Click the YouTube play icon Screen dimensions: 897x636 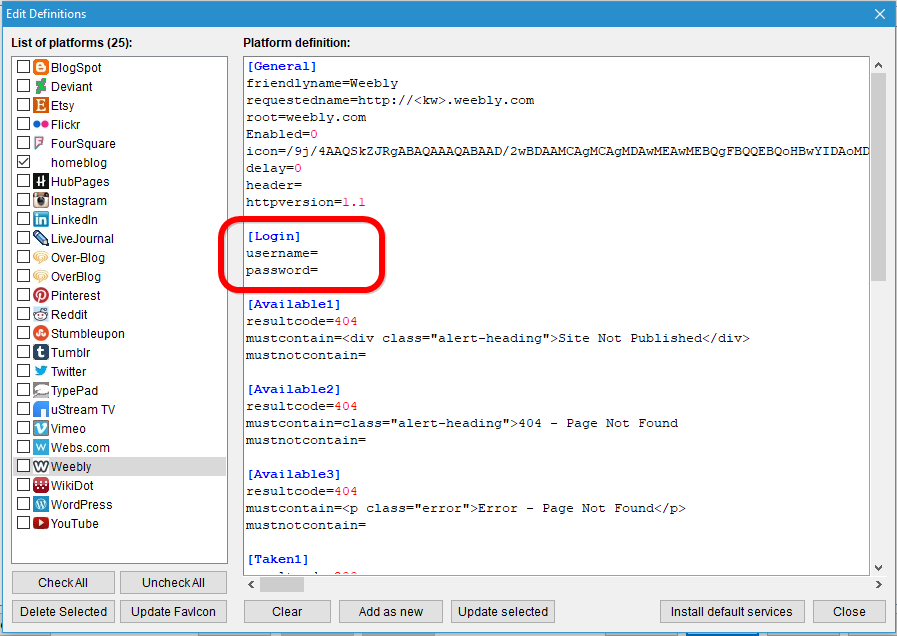click(x=41, y=523)
